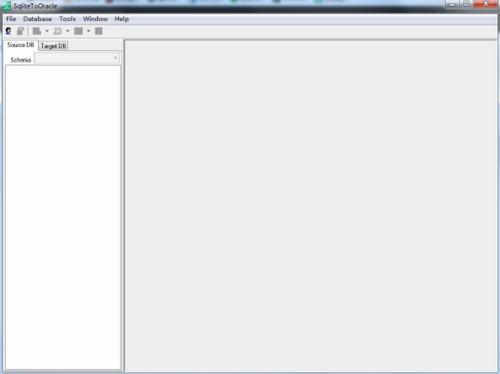Open the Database menu
The image size is (500, 374).
37,19
